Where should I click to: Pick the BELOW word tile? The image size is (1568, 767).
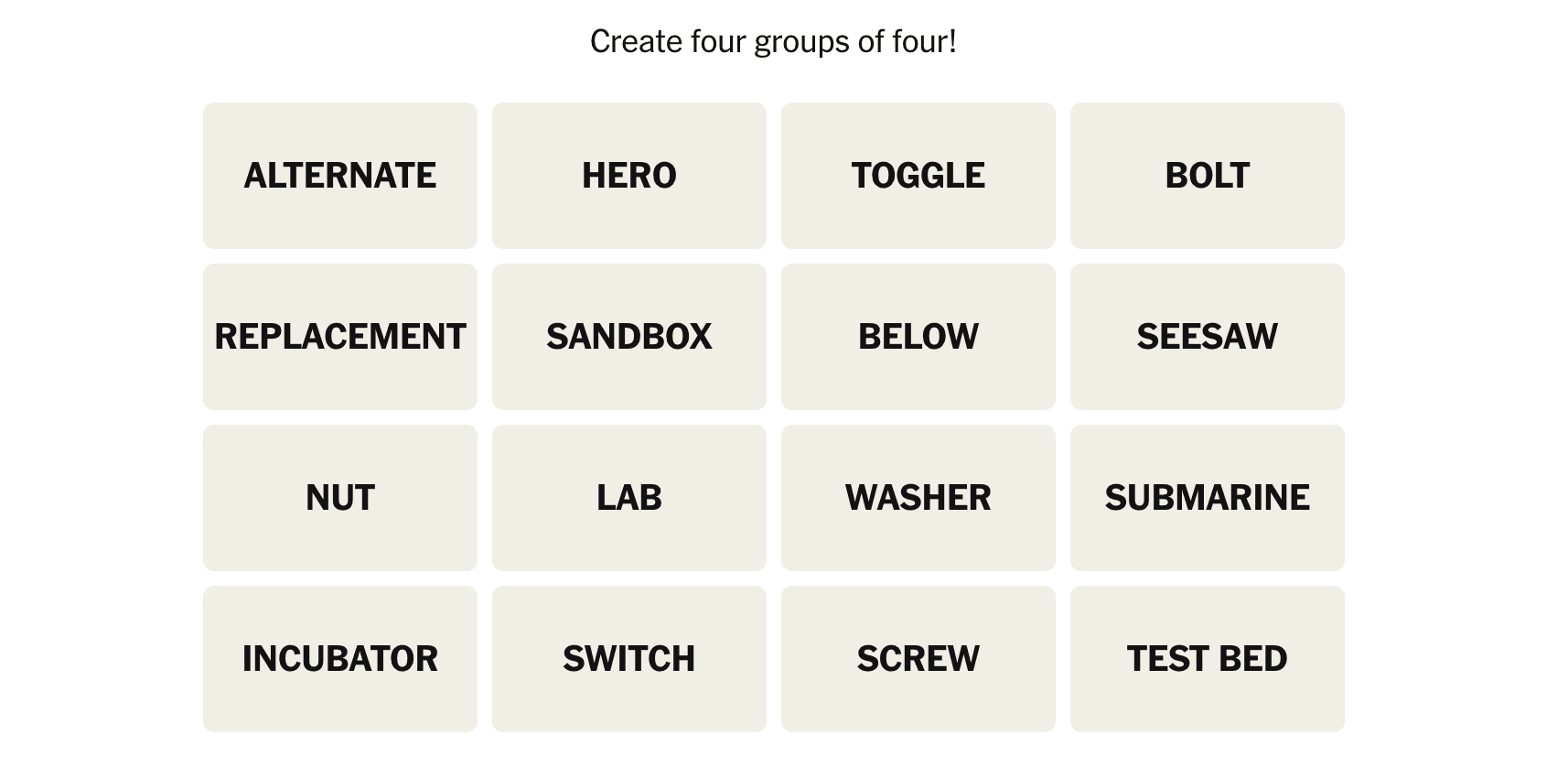(x=918, y=337)
